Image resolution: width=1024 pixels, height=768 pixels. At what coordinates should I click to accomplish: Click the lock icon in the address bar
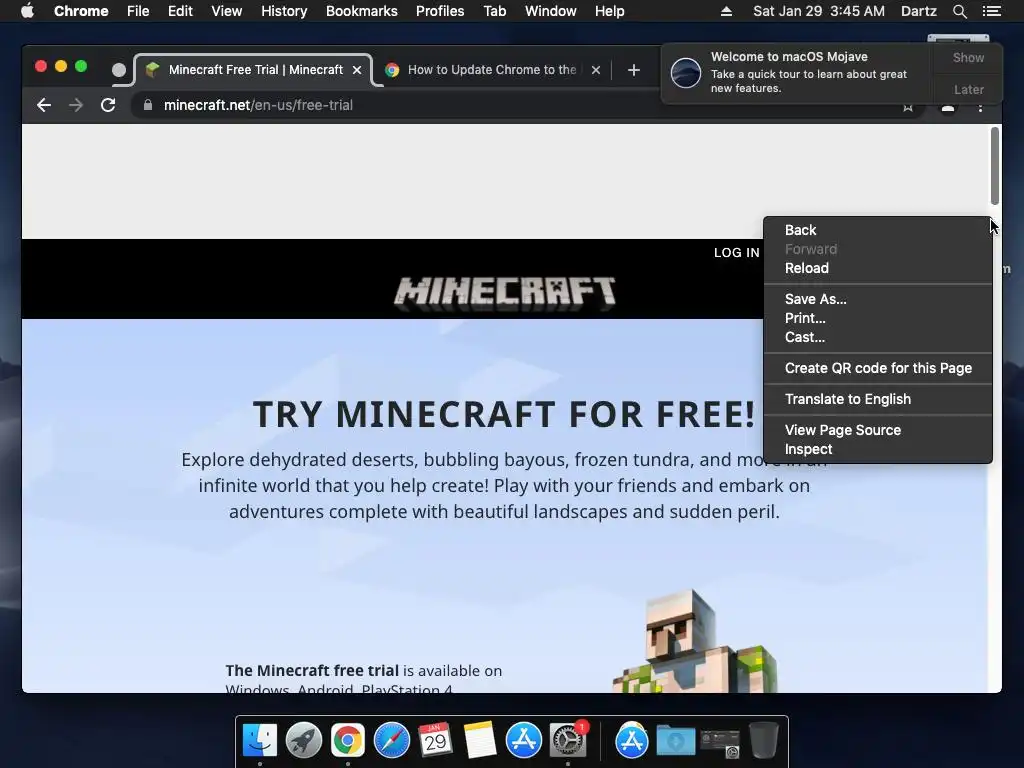(148, 105)
